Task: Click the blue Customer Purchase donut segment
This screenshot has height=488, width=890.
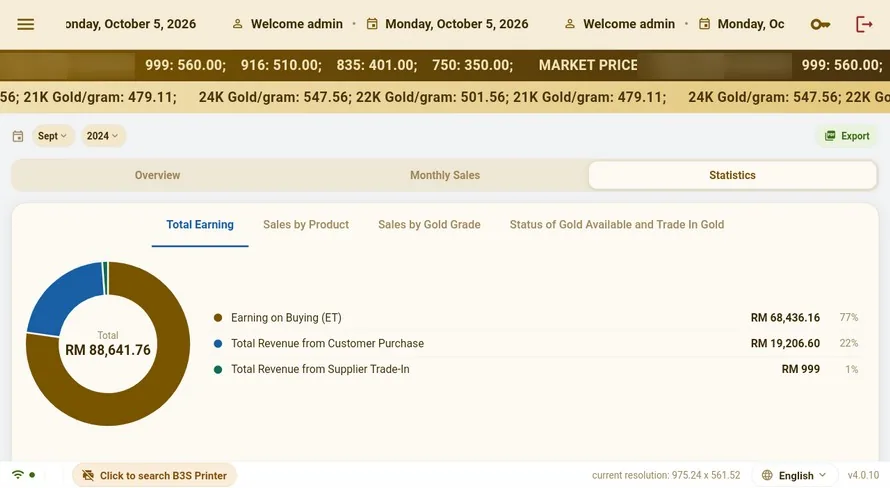Action: point(62,299)
